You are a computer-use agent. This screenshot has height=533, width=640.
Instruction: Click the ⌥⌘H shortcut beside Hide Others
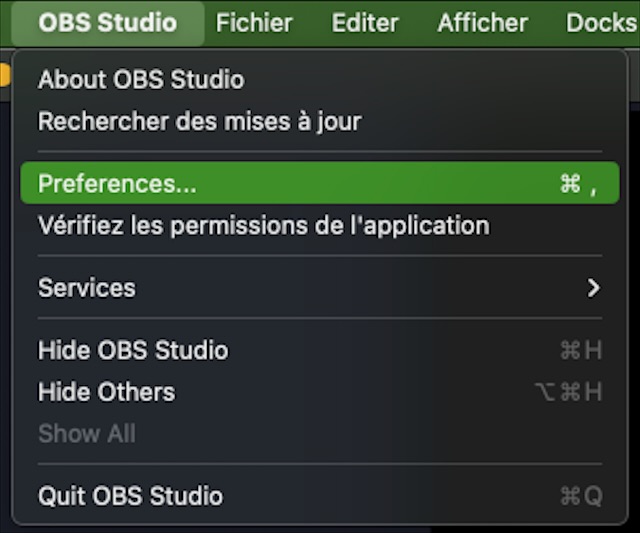pos(569,392)
